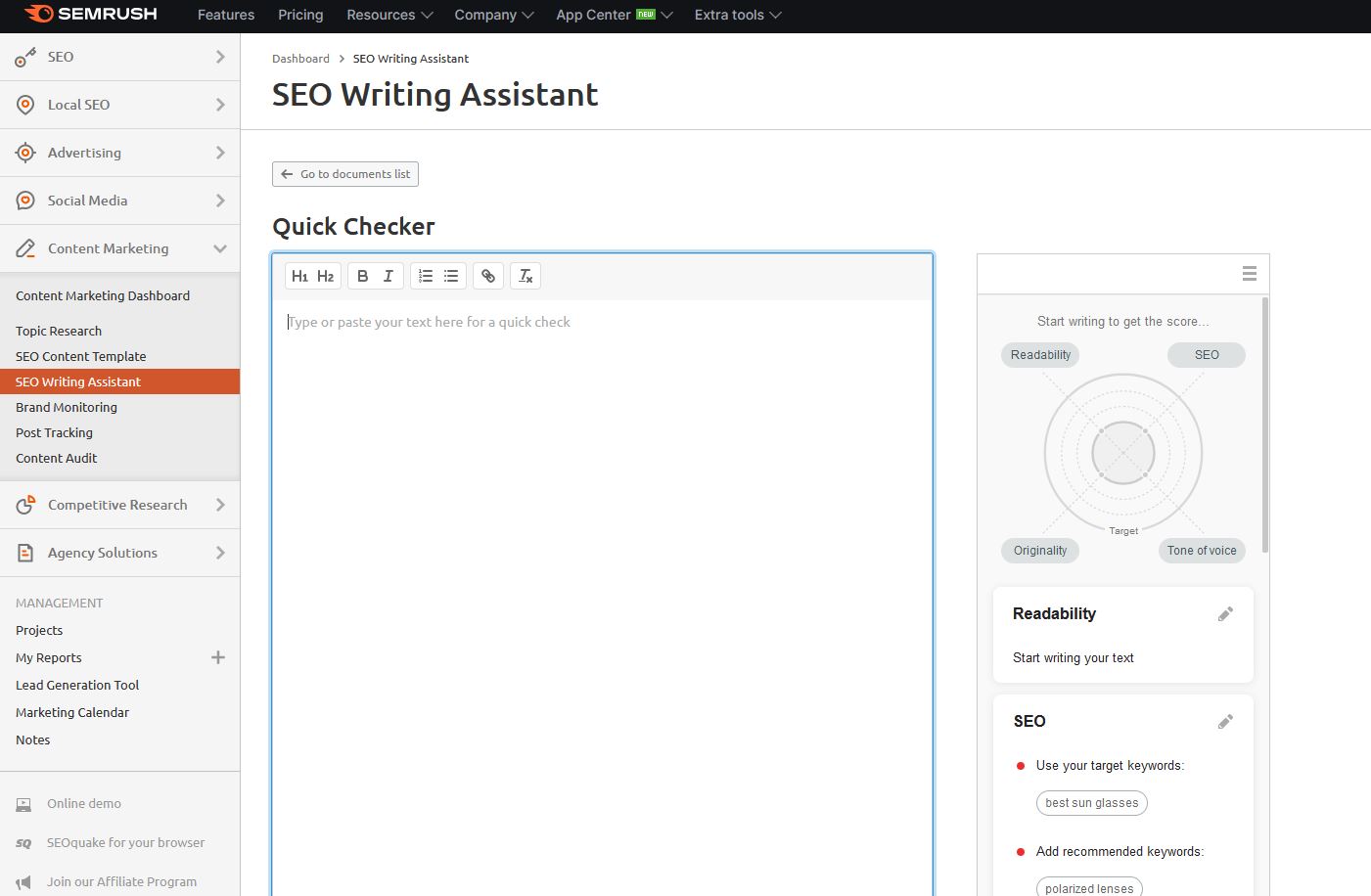This screenshot has height=896, width=1371.
Task: Click into the quick check text editor
Action: 603,597
